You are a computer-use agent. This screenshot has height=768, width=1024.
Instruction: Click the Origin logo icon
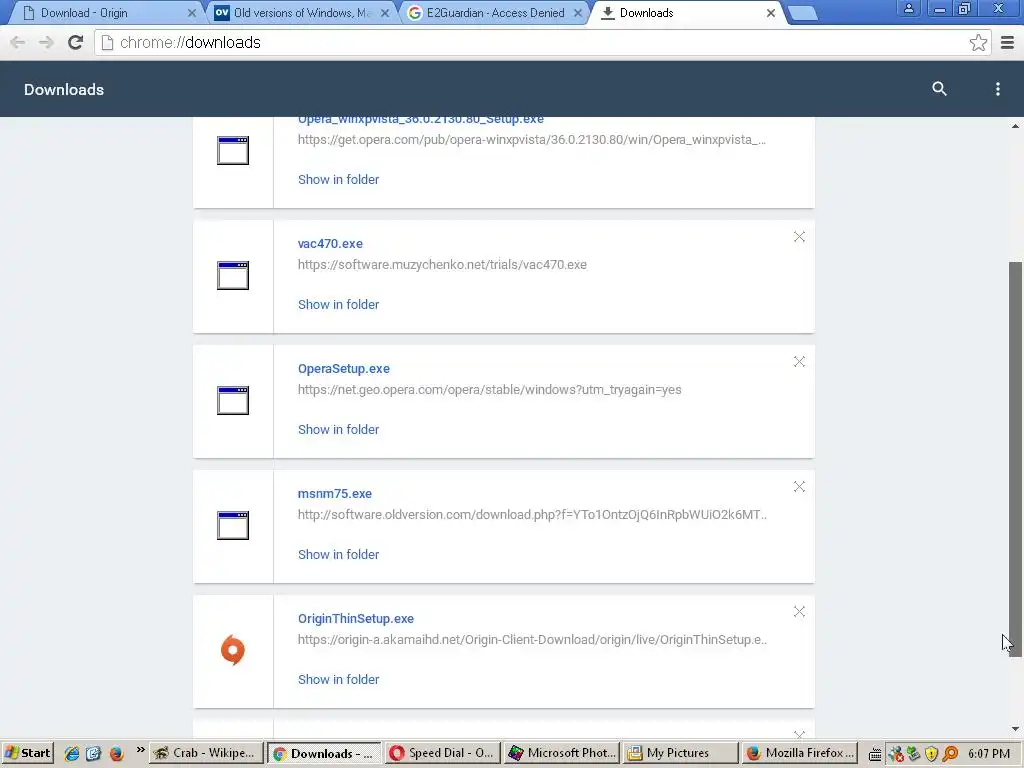[232, 650]
